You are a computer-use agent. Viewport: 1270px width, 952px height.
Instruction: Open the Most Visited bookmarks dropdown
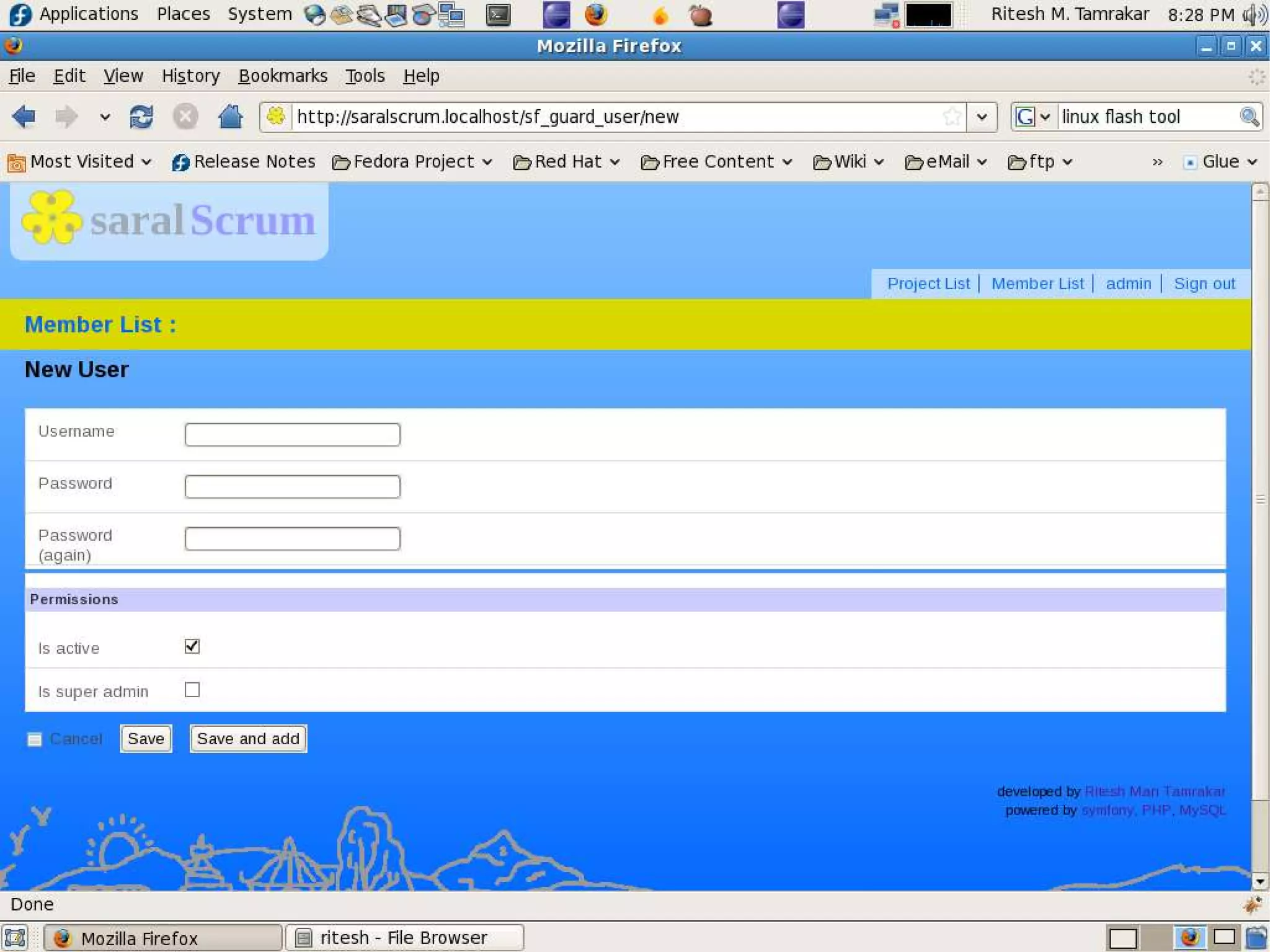[x=81, y=162]
